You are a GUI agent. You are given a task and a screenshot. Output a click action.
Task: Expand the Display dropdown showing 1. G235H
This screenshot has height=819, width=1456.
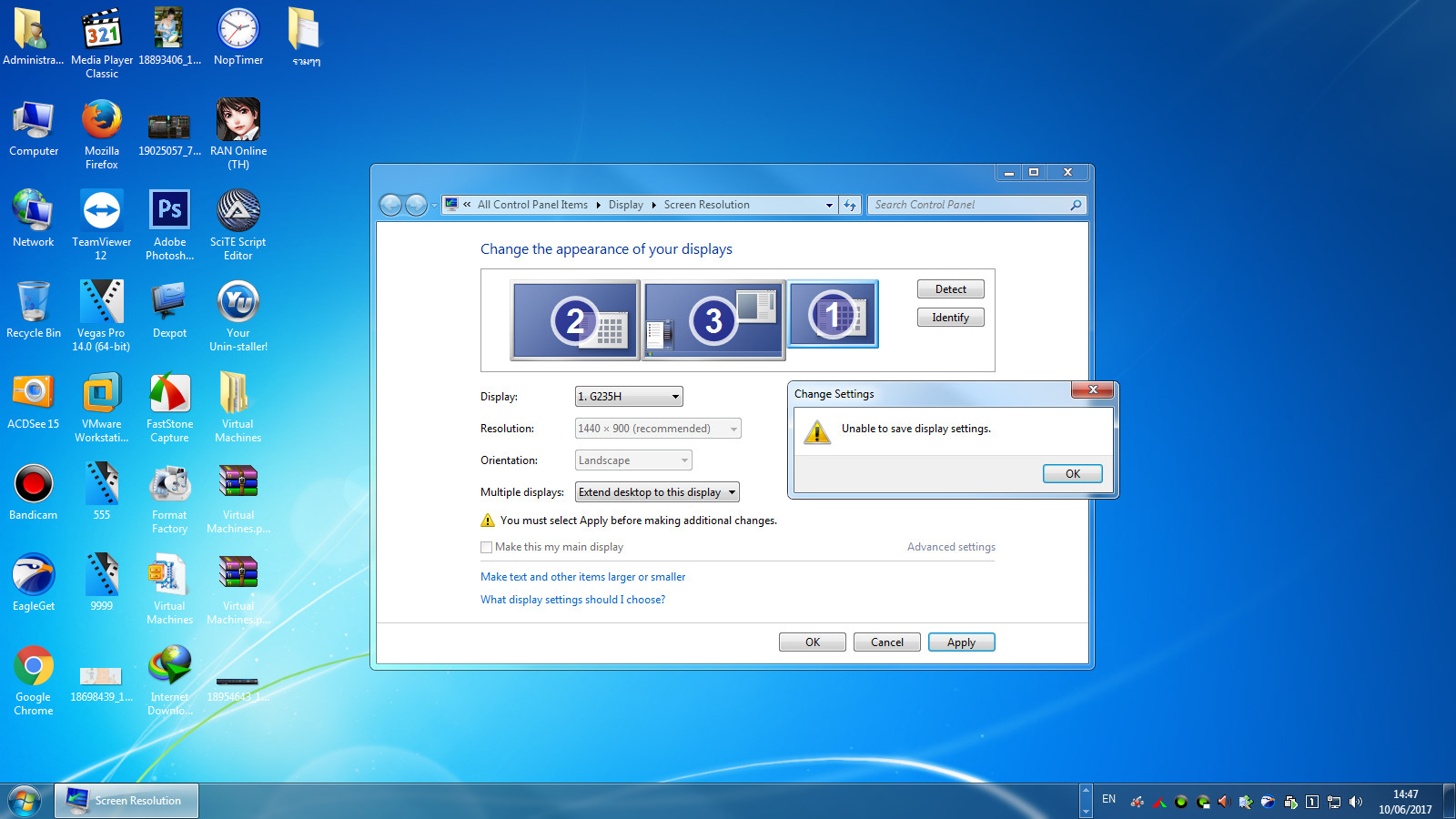629,397
